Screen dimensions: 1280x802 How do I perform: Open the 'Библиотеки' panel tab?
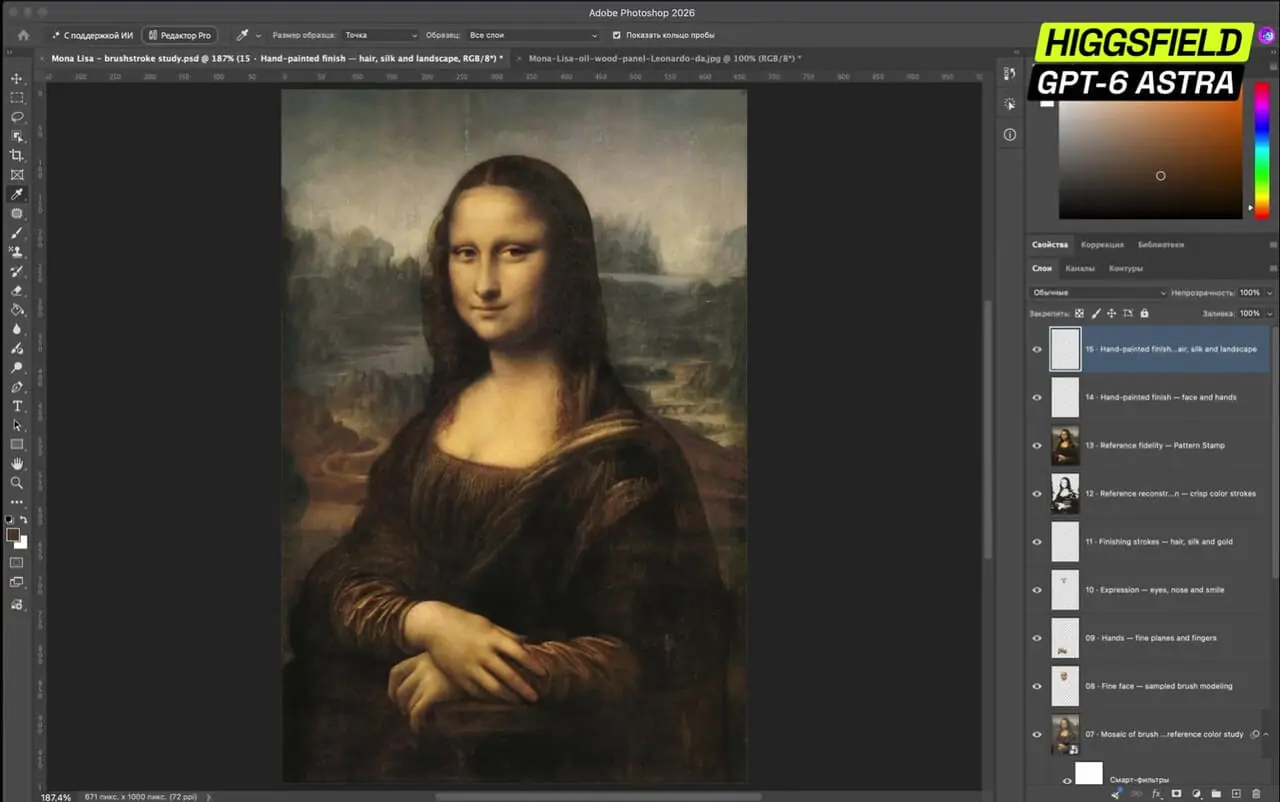click(1161, 244)
